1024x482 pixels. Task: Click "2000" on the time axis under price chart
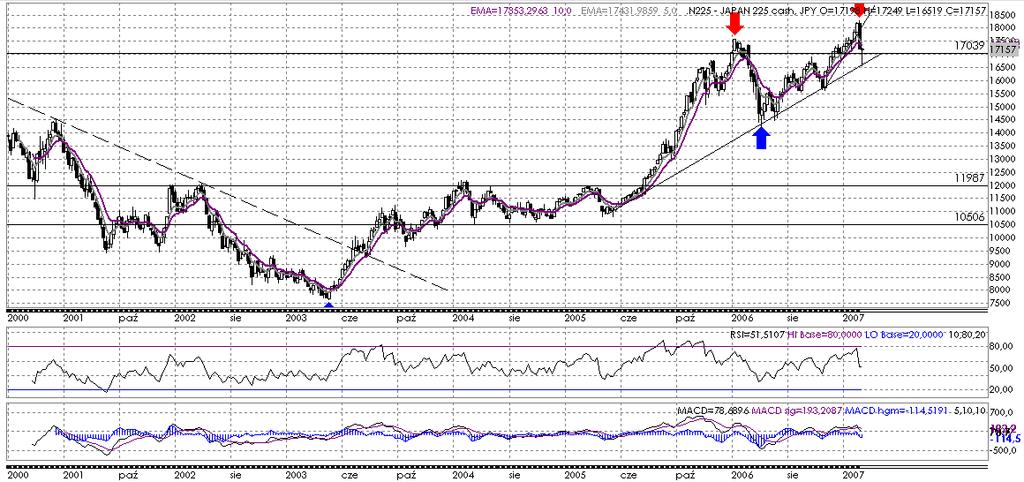pos(16,318)
